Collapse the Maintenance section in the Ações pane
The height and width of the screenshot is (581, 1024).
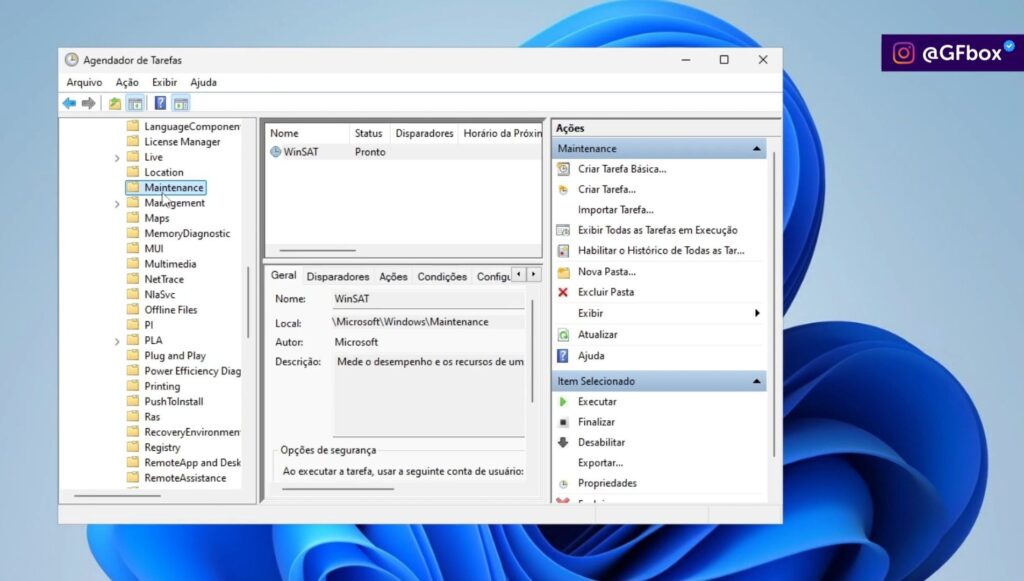pos(756,149)
